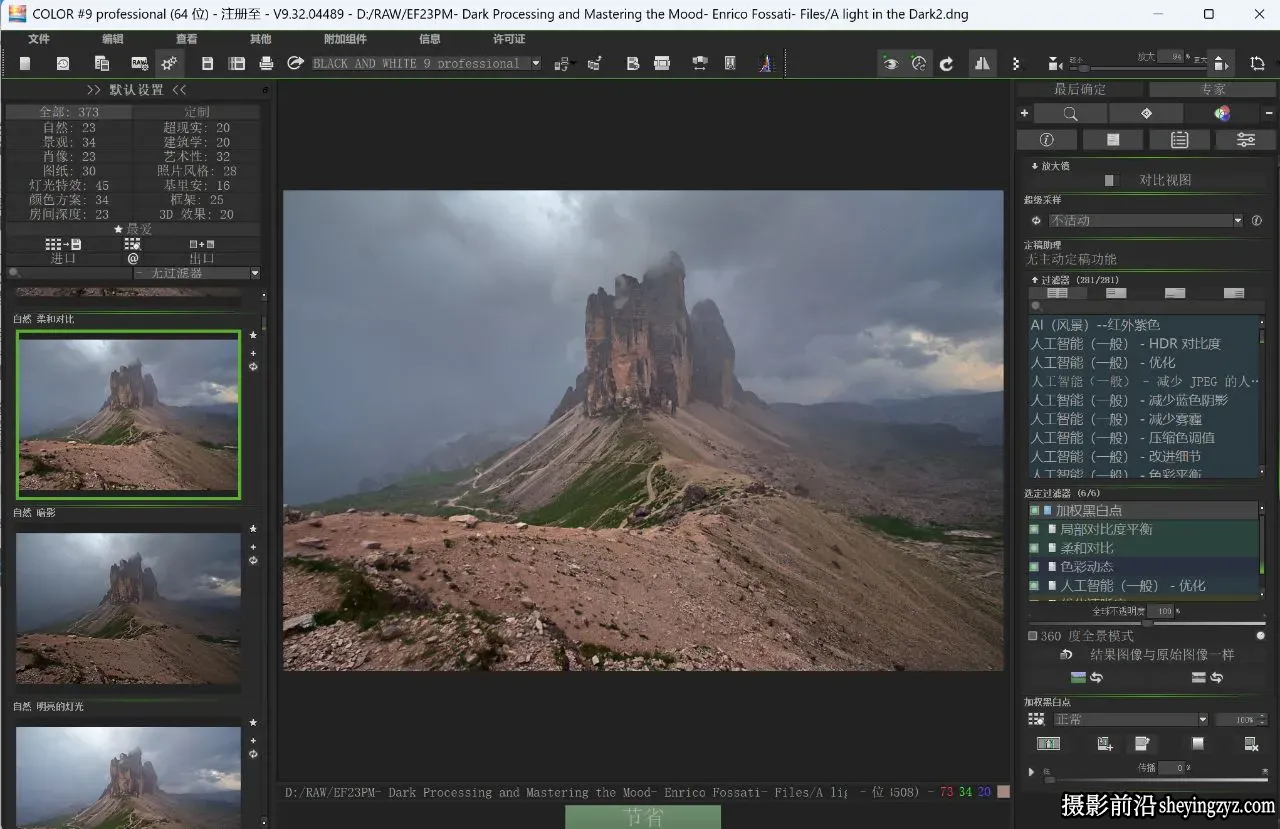Toggle checkbox for 加权黑白点 filter

[x=1035, y=510]
